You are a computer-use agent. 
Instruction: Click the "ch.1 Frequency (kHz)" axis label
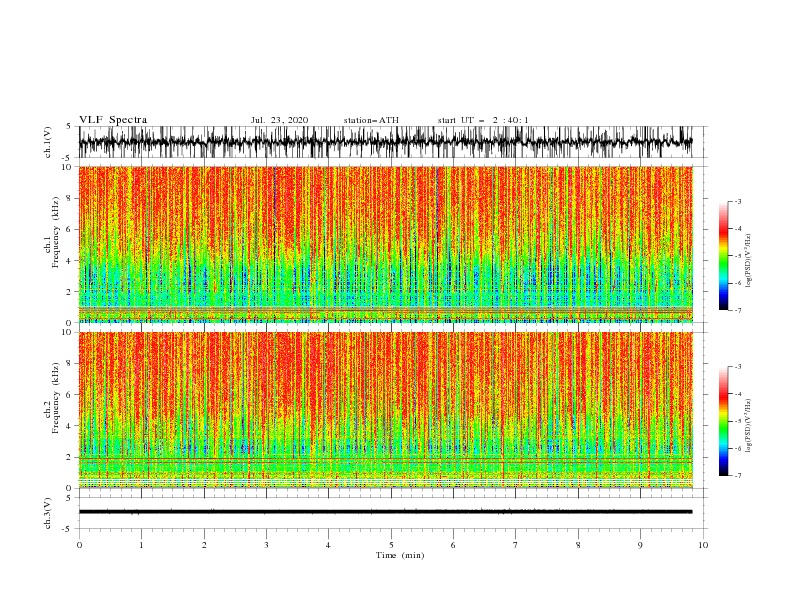[x=51, y=233]
